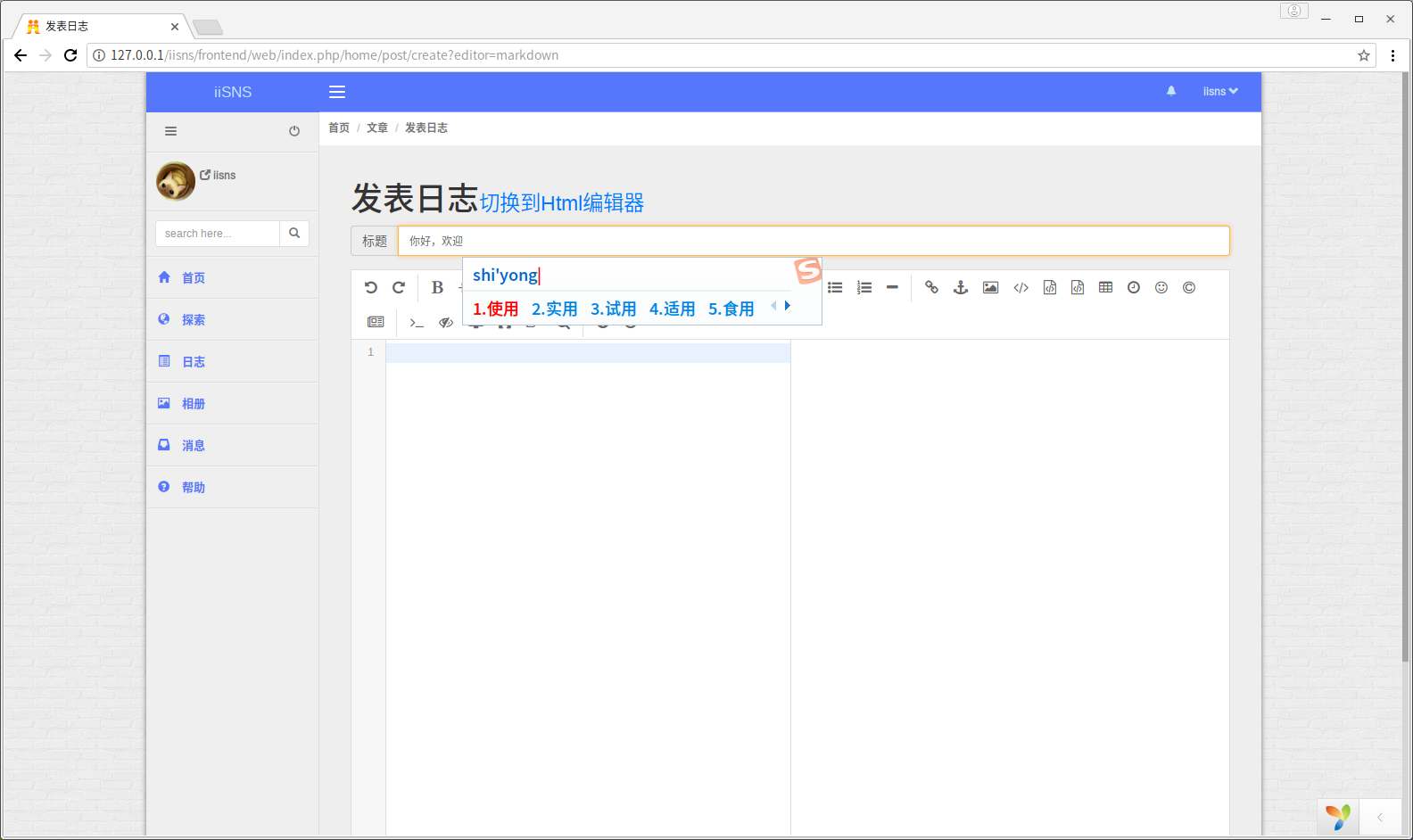Click the 文章 breadcrumb link
The height and width of the screenshot is (840, 1413).
[x=377, y=128]
